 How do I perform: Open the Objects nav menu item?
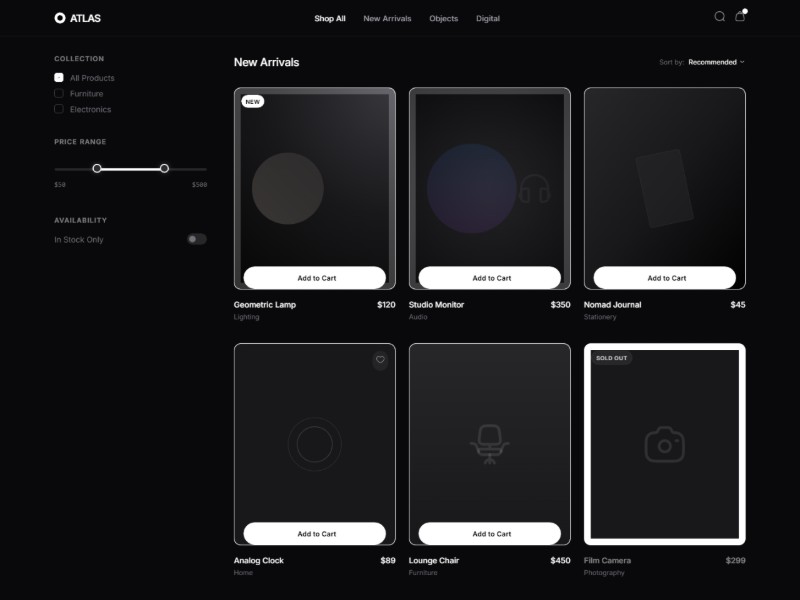click(x=443, y=18)
